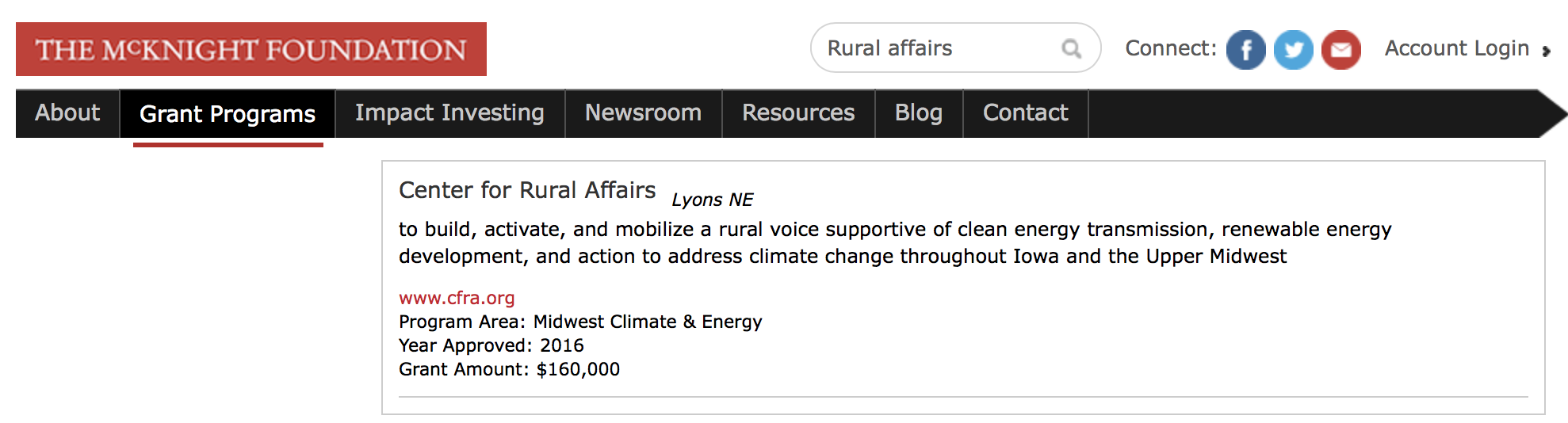This screenshot has height=423, width=1568.
Task: Go to the Newsroom section
Action: pos(643,113)
